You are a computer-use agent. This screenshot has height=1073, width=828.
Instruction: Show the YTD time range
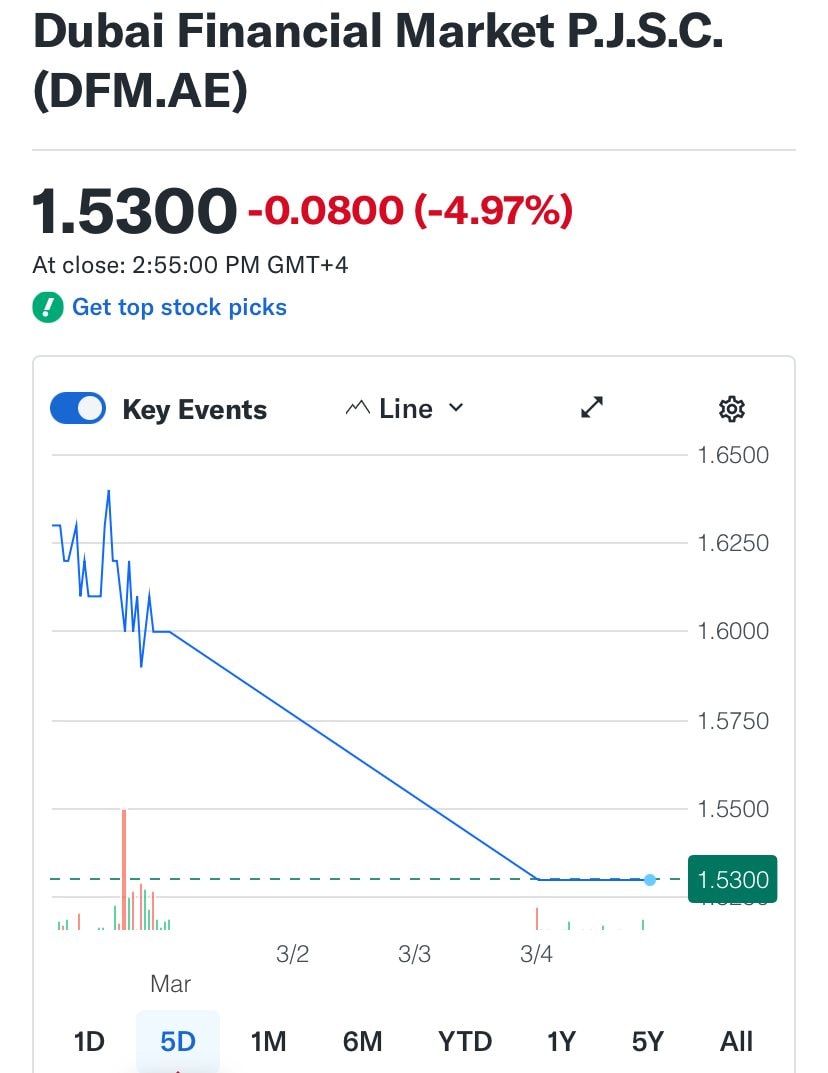(x=465, y=1041)
